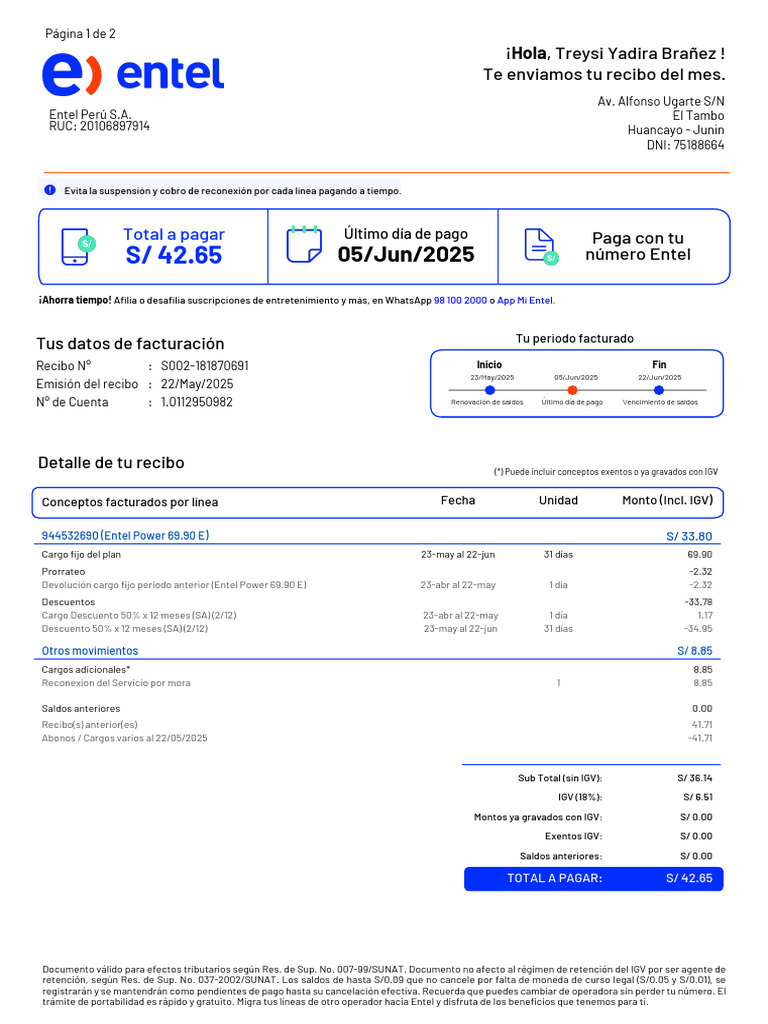Click the calendar icon beside Último día de pago

[x=304, y=244]
